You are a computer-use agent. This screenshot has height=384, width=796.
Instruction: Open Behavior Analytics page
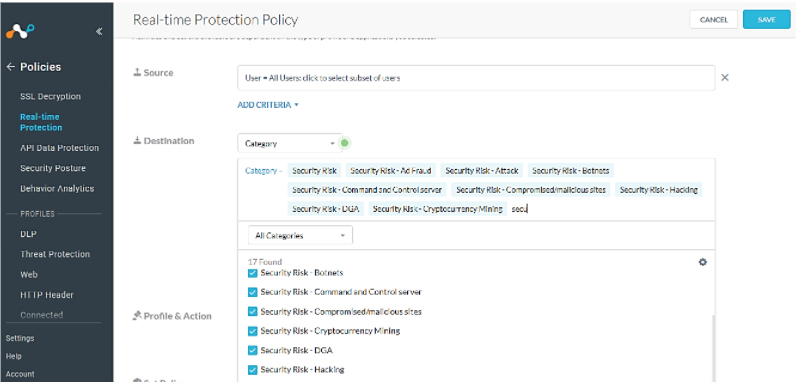(x=57, y=188)
